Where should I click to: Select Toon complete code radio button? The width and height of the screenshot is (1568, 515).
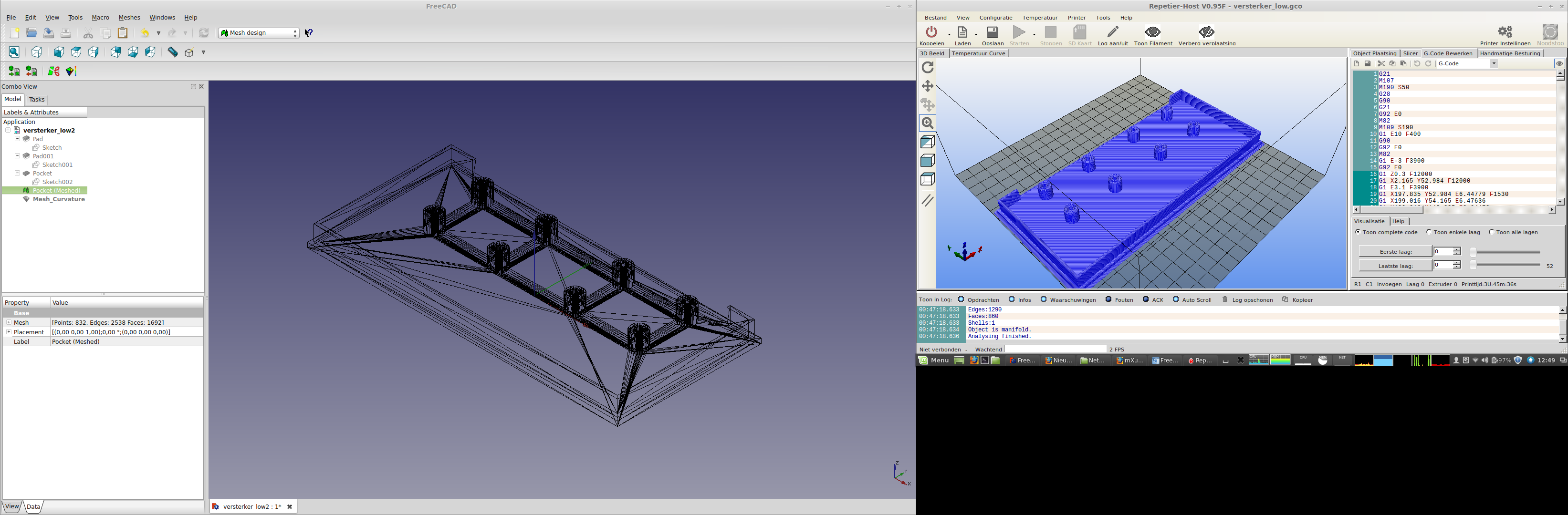[x=1358, y=232]
